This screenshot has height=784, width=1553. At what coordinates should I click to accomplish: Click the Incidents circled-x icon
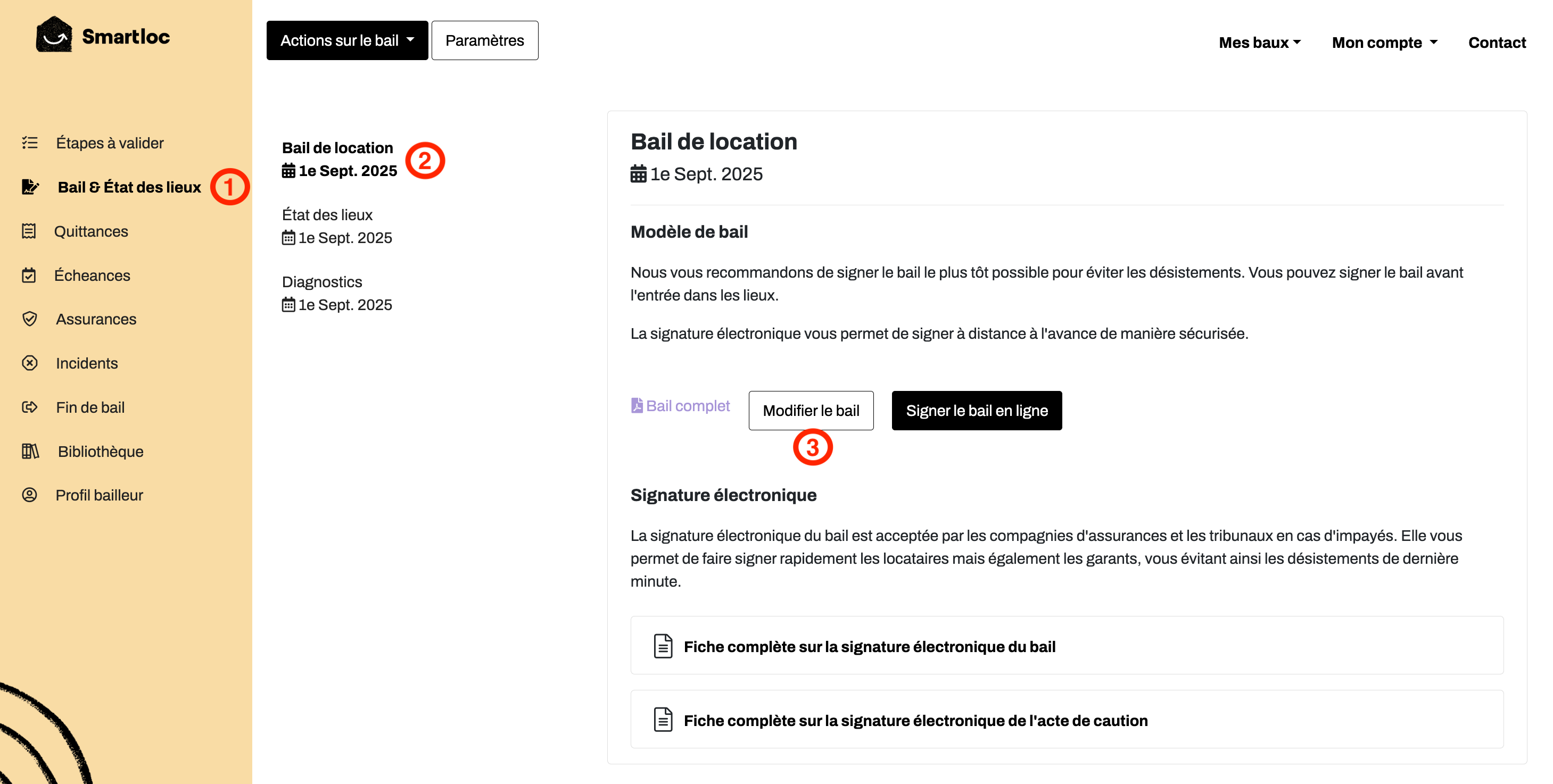(30, 363)
